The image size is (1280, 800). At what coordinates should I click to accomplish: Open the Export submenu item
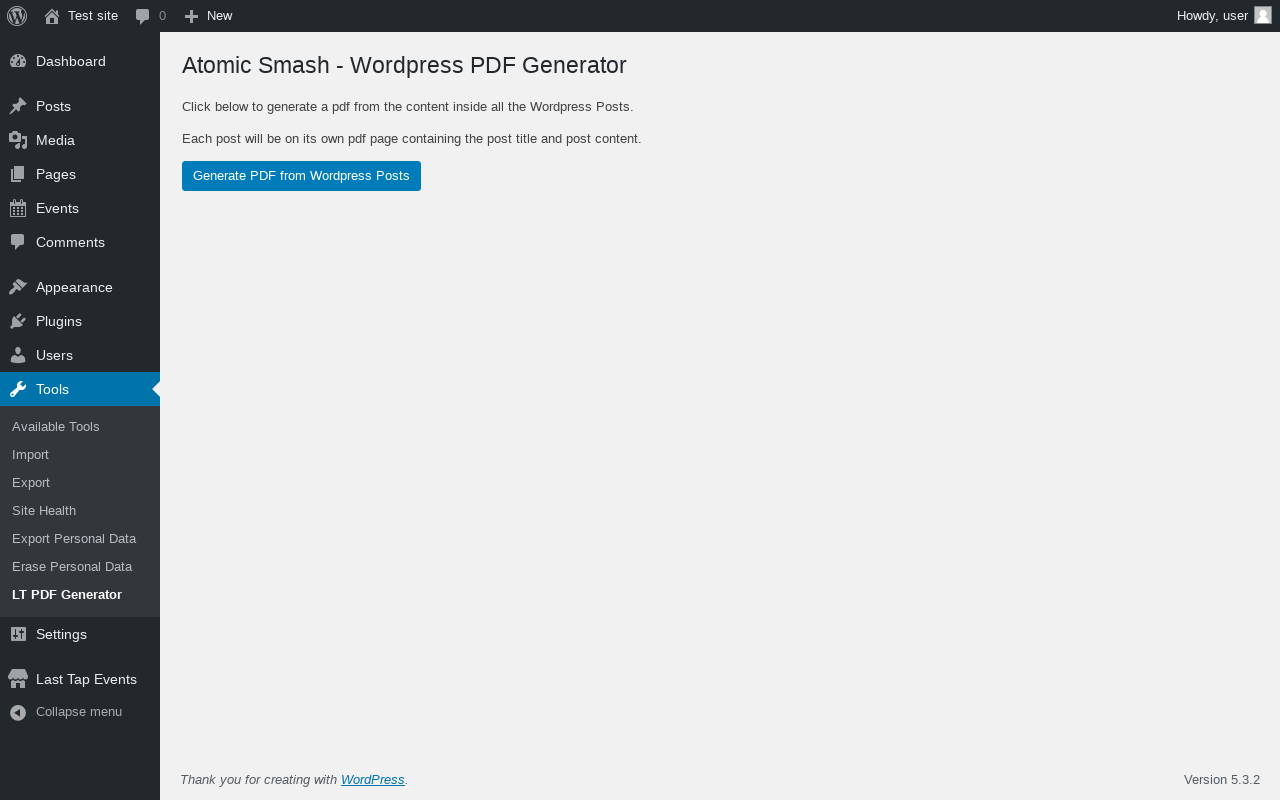point(31,482)
